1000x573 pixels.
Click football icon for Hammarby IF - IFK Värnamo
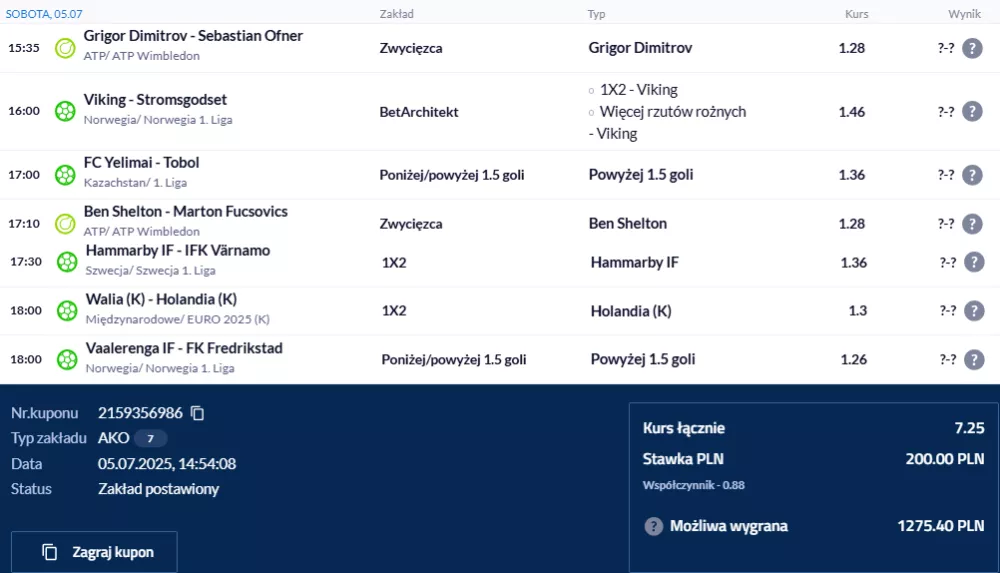tap(67, 262)
